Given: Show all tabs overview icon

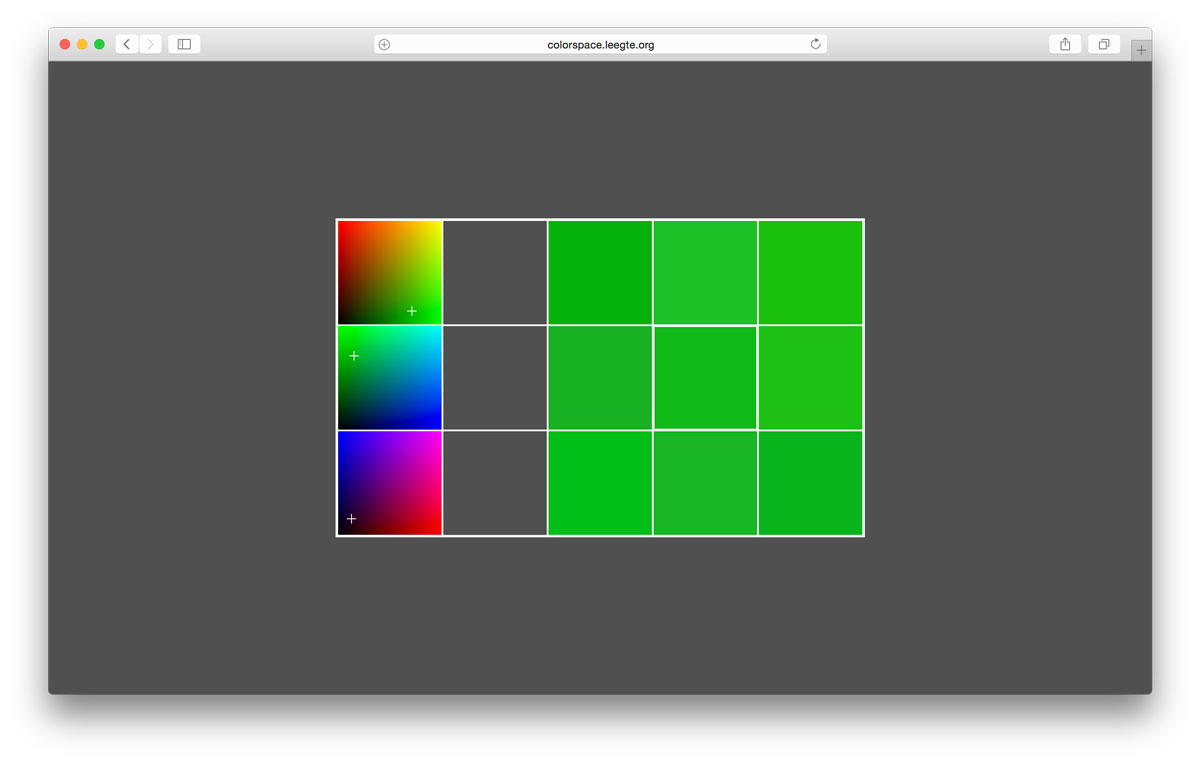Looking at the screenshot, I should (x=1104, y=44).
